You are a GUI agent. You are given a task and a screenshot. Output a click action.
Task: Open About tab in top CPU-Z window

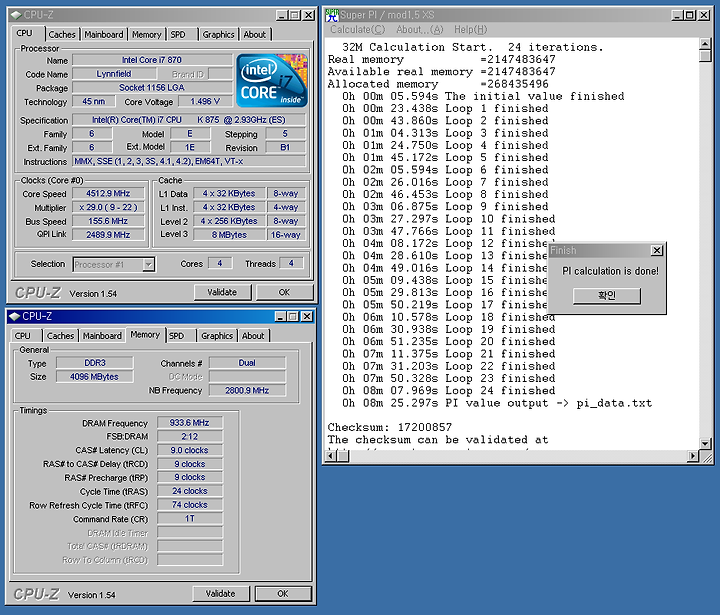tap(254, 34)
